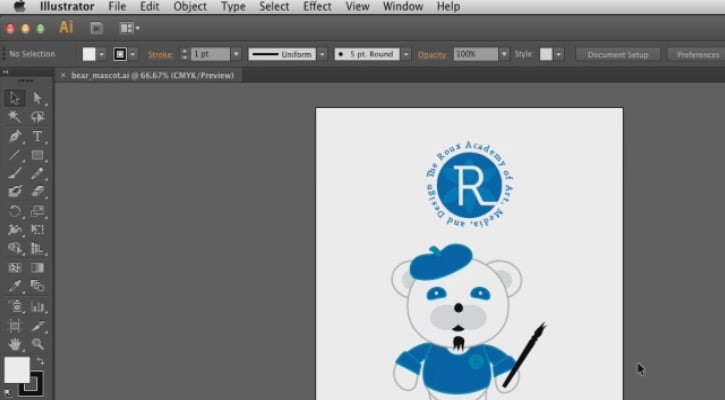This screenshot has width=725, height=400.
Task: Click the 1 pt stroke weight field
Action: [210, 54]
